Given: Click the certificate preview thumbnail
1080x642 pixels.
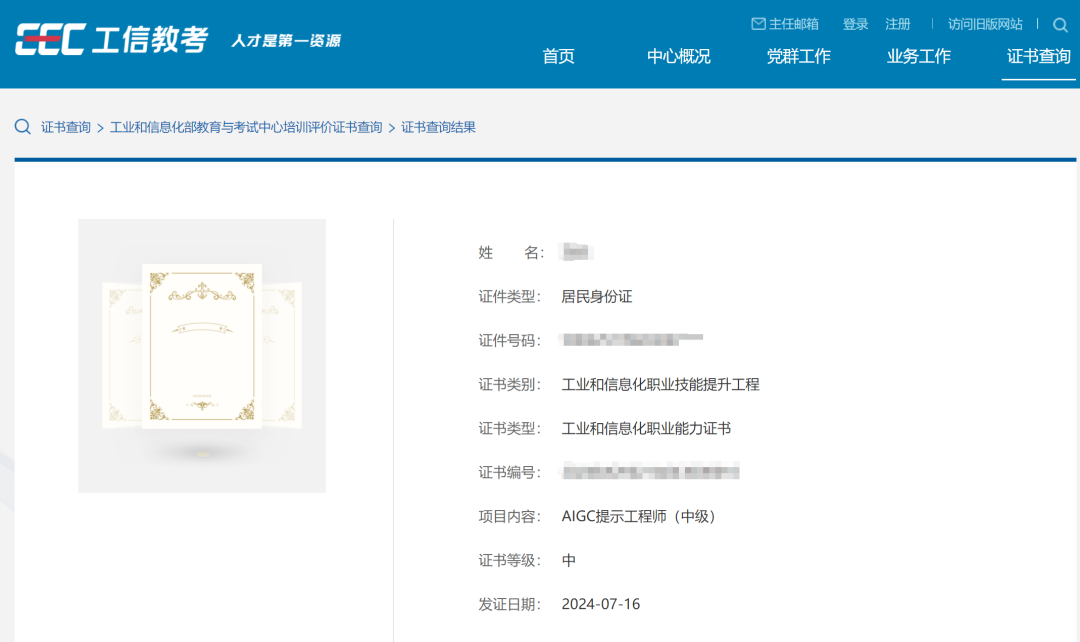Looking at the screenshot, I should click(x=202, y=355).
